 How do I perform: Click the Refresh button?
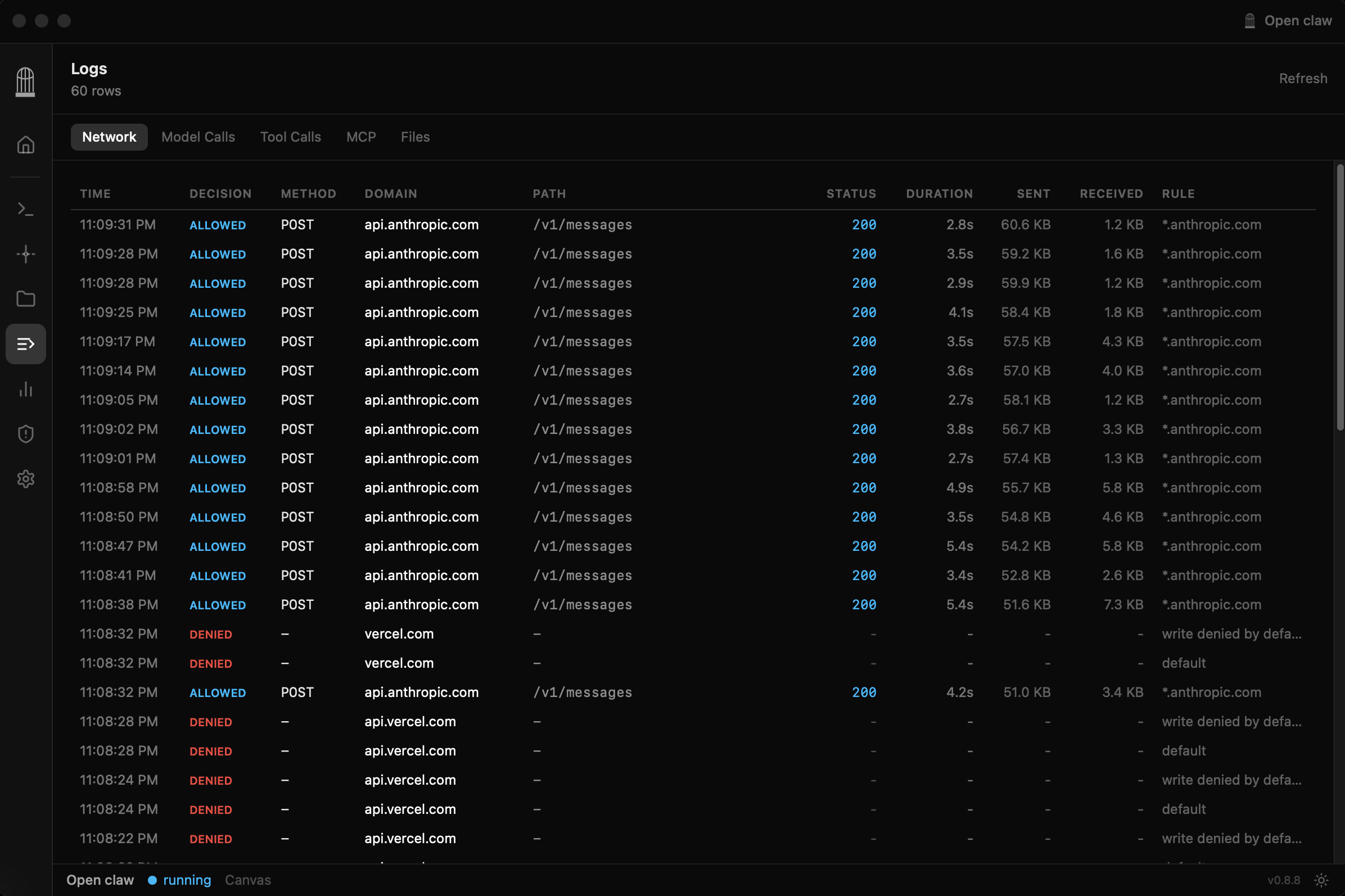point(1303,79)
